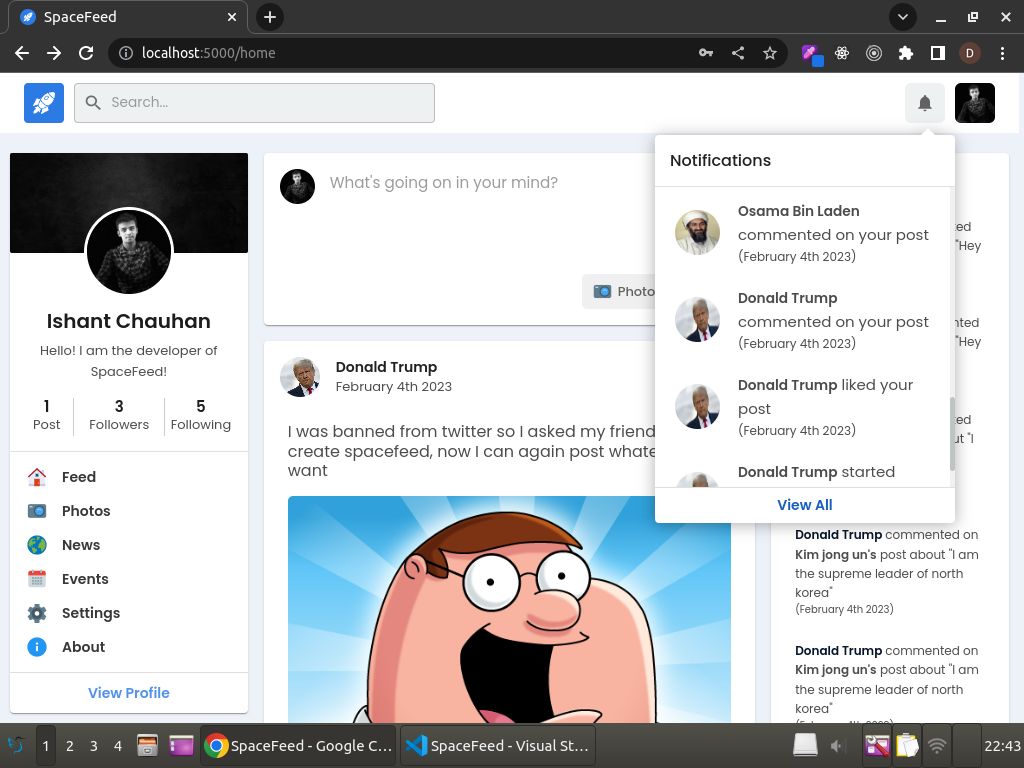Screen dimensions: 1024x768
Task: Open News in sidebar menu
Action: point(80,545)
